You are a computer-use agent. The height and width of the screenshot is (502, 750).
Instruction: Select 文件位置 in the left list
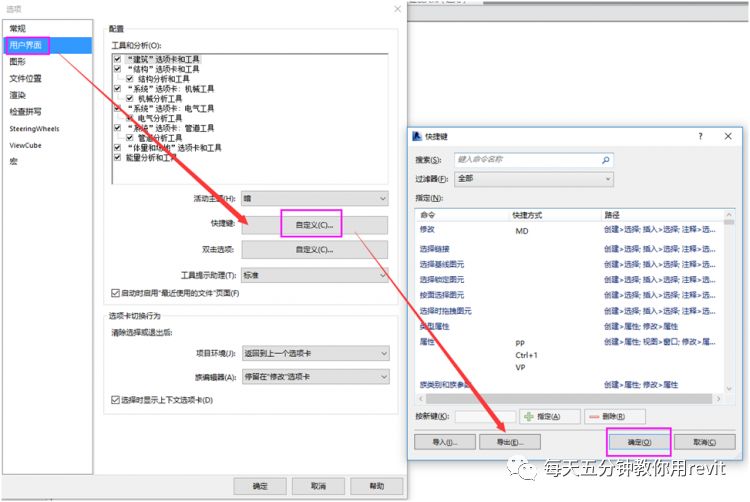pos(25,78)
